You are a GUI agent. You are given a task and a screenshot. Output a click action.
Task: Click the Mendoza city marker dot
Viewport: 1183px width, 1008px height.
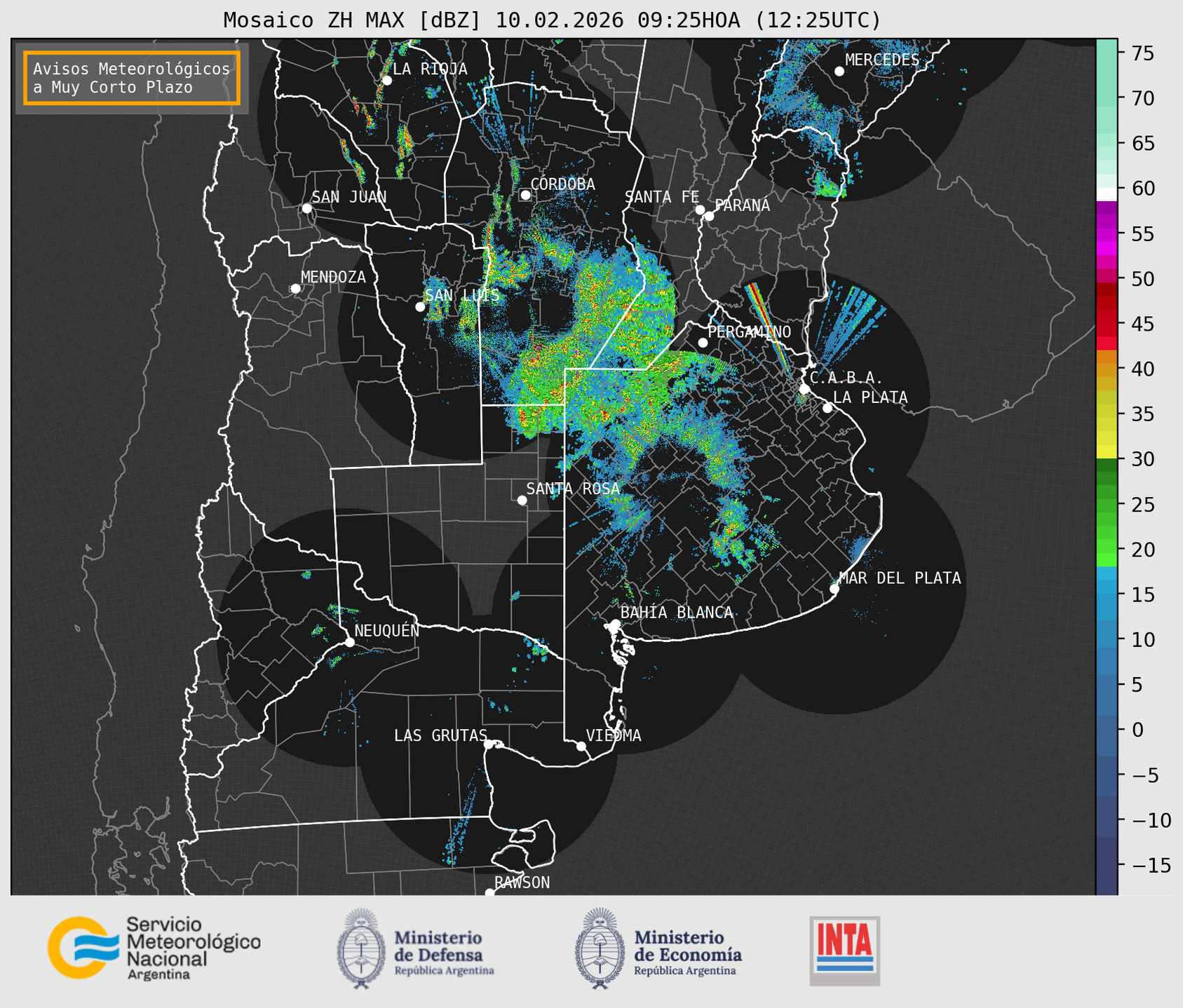(295, 289)
